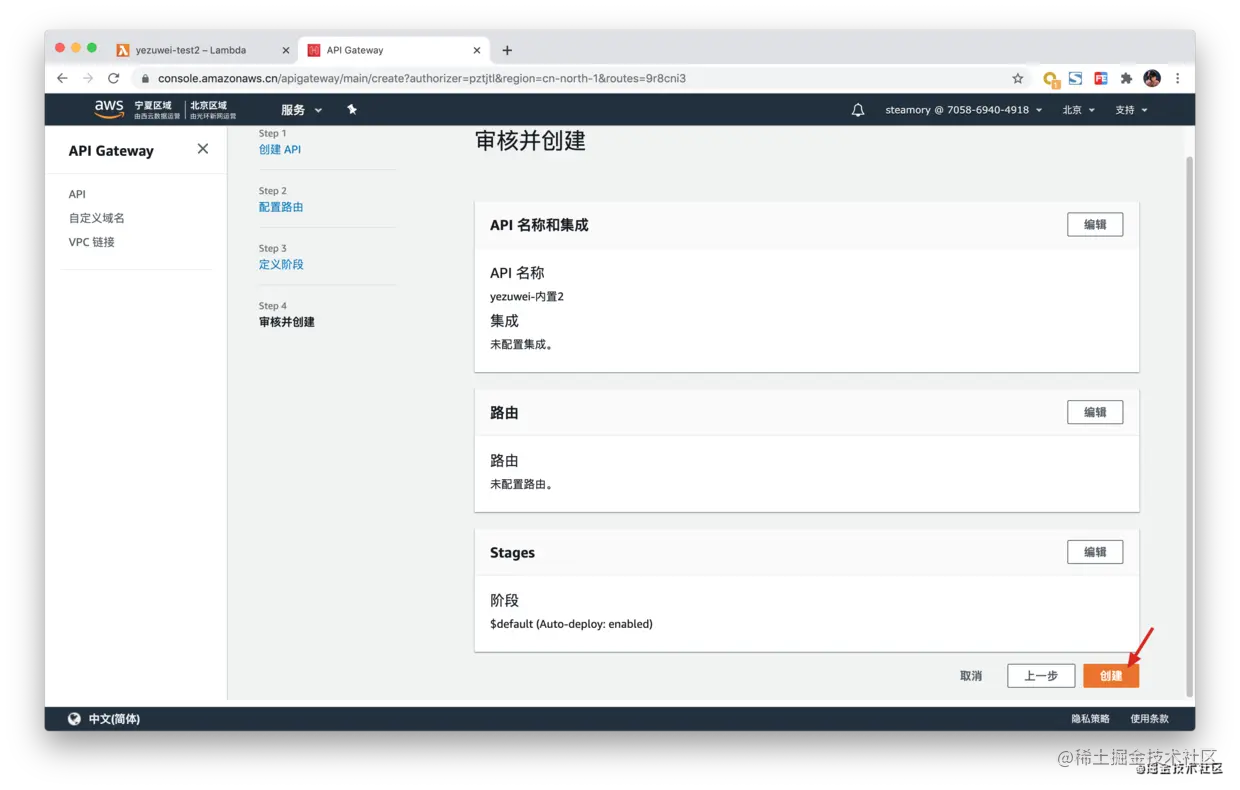1240x790 pixels.
Task: Edit the Stages section
Action: [1095, 552]
